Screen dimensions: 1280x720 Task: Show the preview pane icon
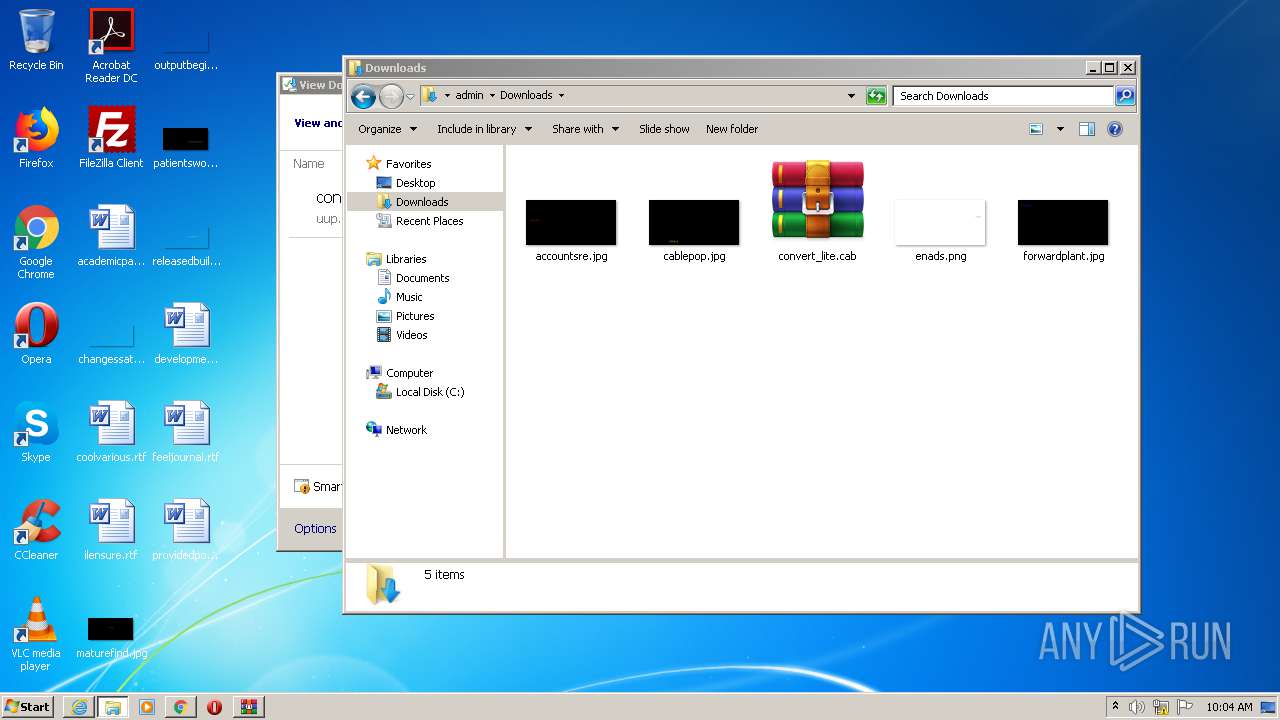pos(1087,129)
